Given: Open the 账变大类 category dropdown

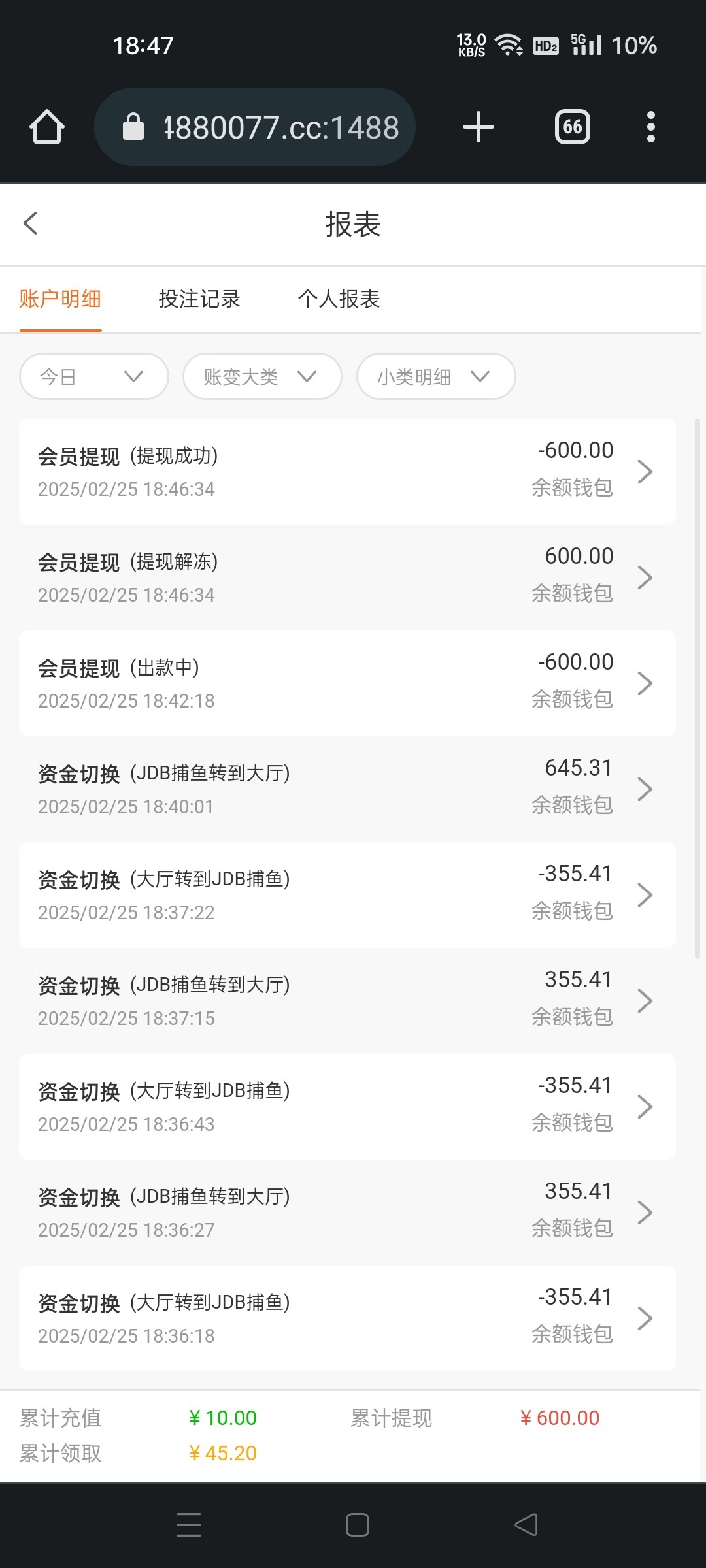Looking at the screenshot, I should [261, 376].
